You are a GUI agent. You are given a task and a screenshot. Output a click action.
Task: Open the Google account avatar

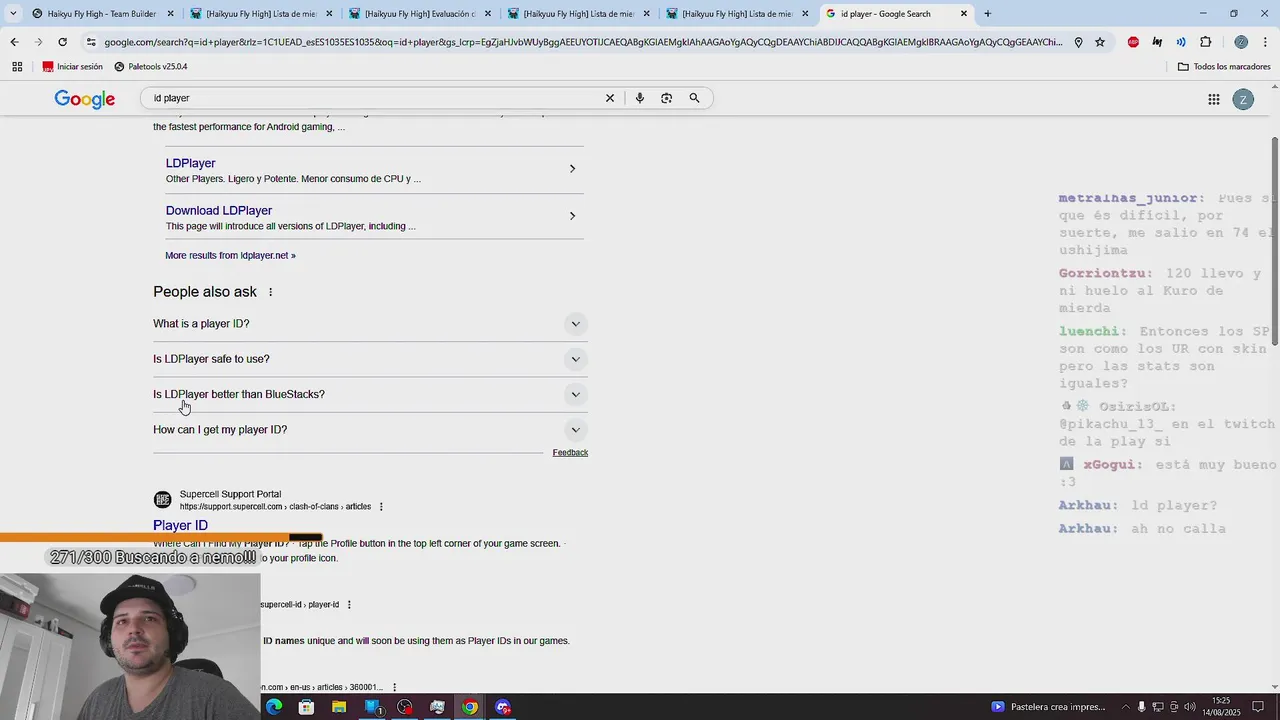pos(1243,99)
